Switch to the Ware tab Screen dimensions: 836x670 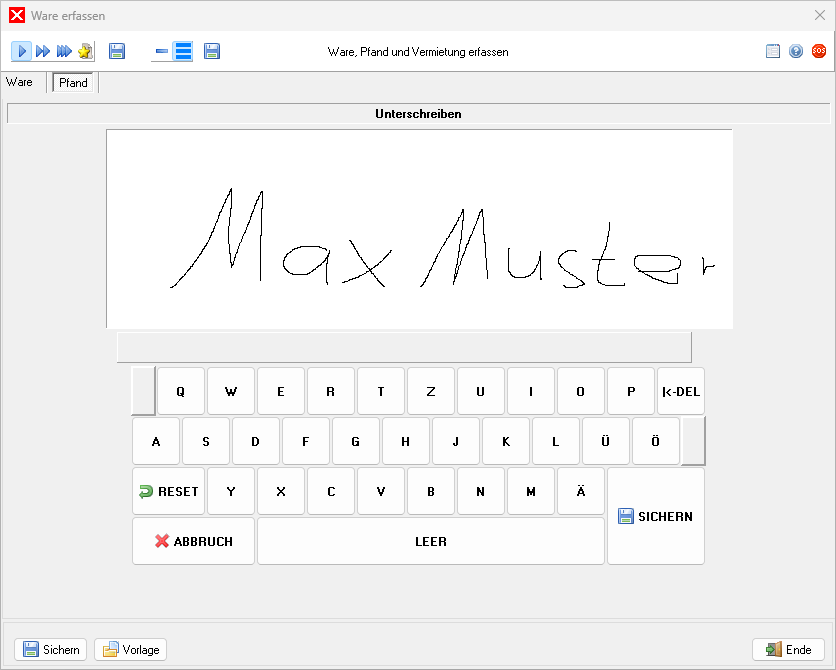pyautogui.click(x=19, y=82)
